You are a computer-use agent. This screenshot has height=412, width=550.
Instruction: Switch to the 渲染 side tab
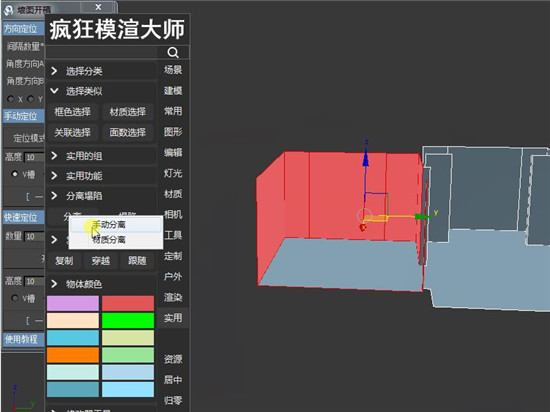pyautogui.click(x=173, y=297)
